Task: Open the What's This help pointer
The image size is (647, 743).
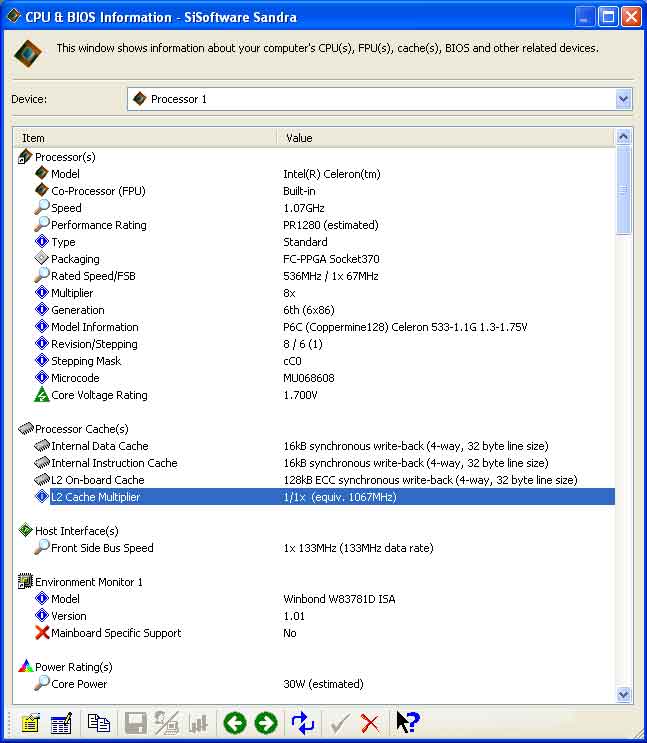Action: 406,722
